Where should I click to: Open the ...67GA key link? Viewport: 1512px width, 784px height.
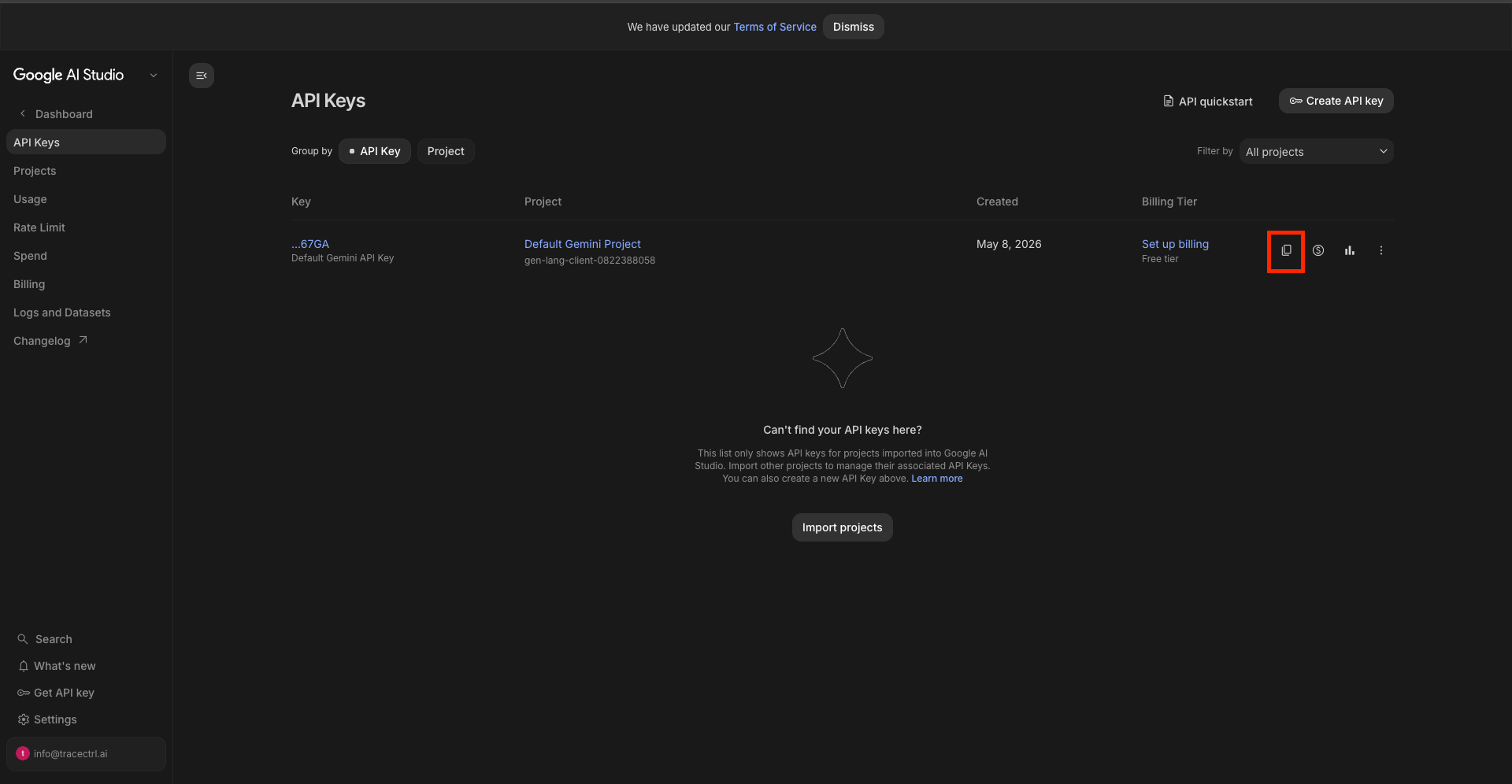[310, 244]
